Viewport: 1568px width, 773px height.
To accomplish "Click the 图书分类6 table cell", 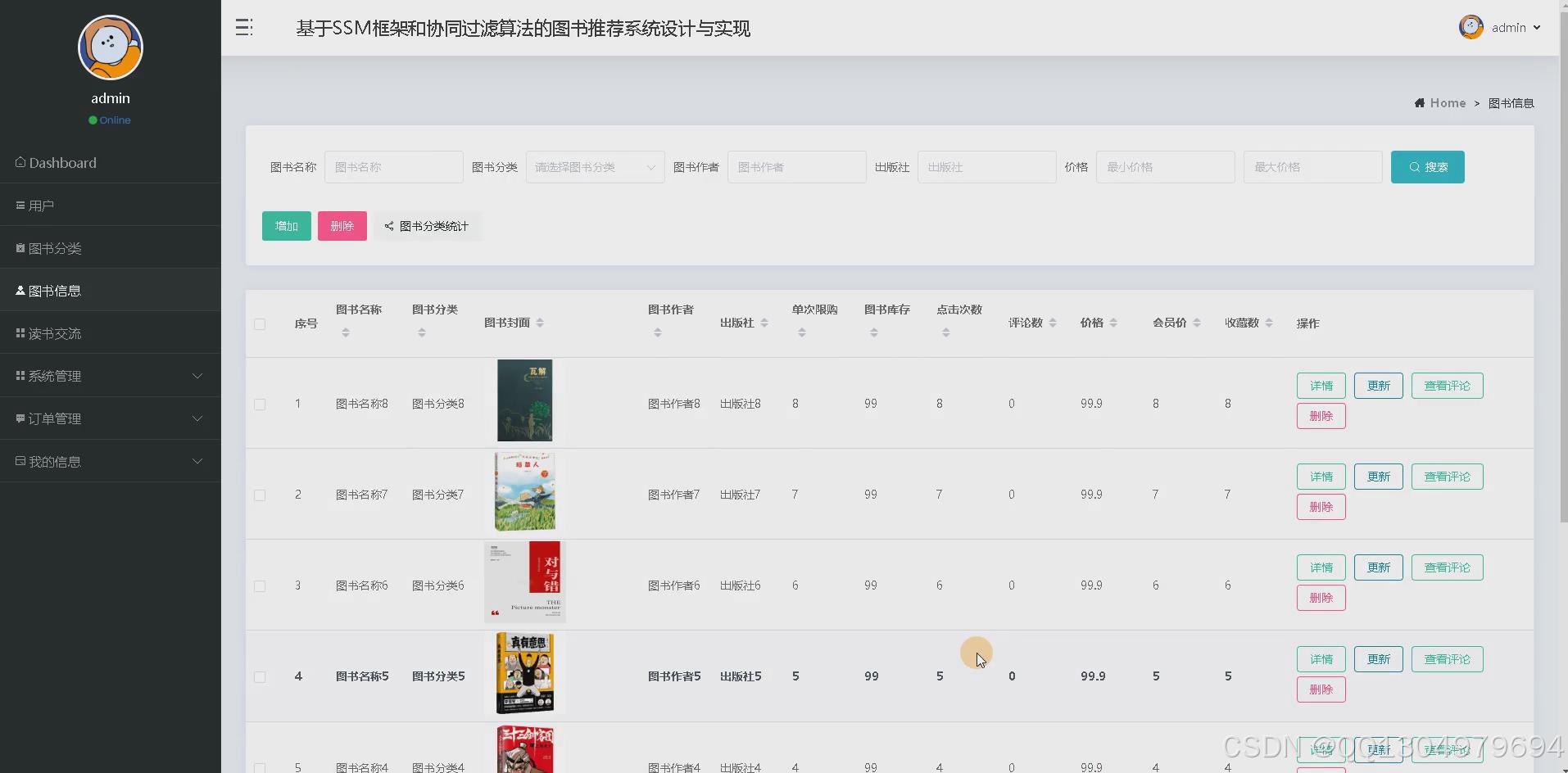I will pos(438,585).
